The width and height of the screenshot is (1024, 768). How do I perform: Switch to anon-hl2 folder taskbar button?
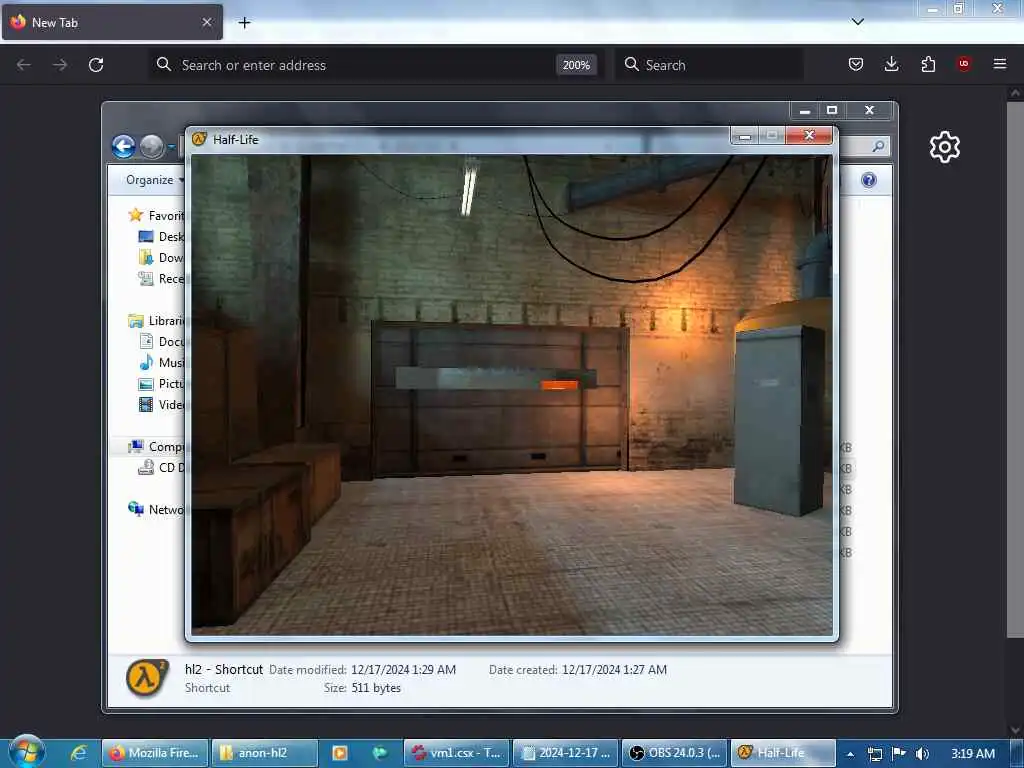(264, 753)
